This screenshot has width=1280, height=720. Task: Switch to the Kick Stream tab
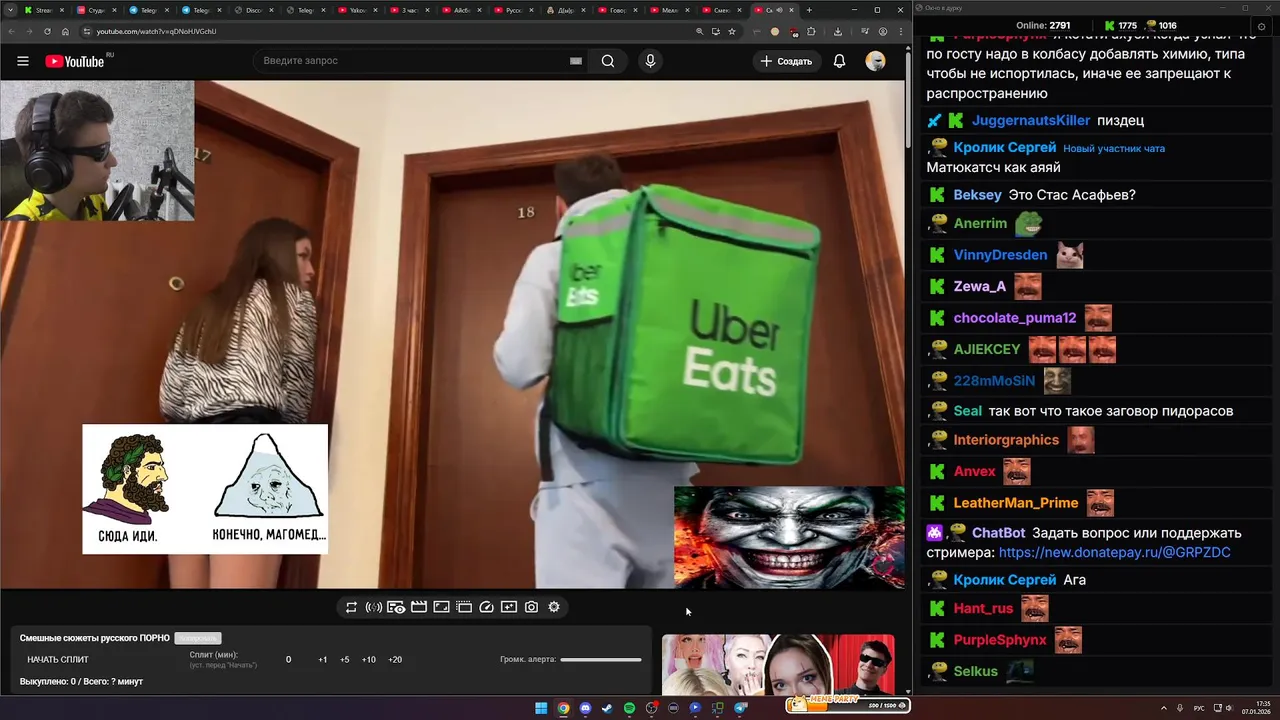44,10
